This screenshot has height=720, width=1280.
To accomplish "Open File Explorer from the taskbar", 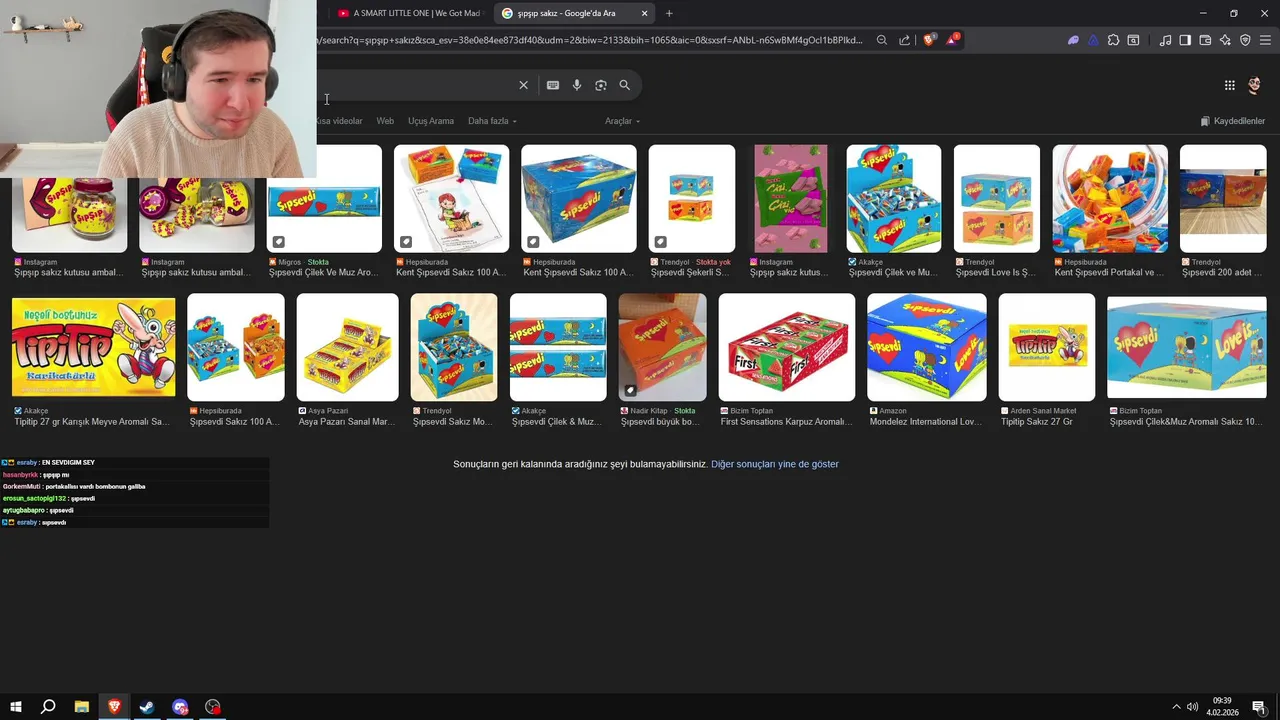I will (x=82, y=707).
